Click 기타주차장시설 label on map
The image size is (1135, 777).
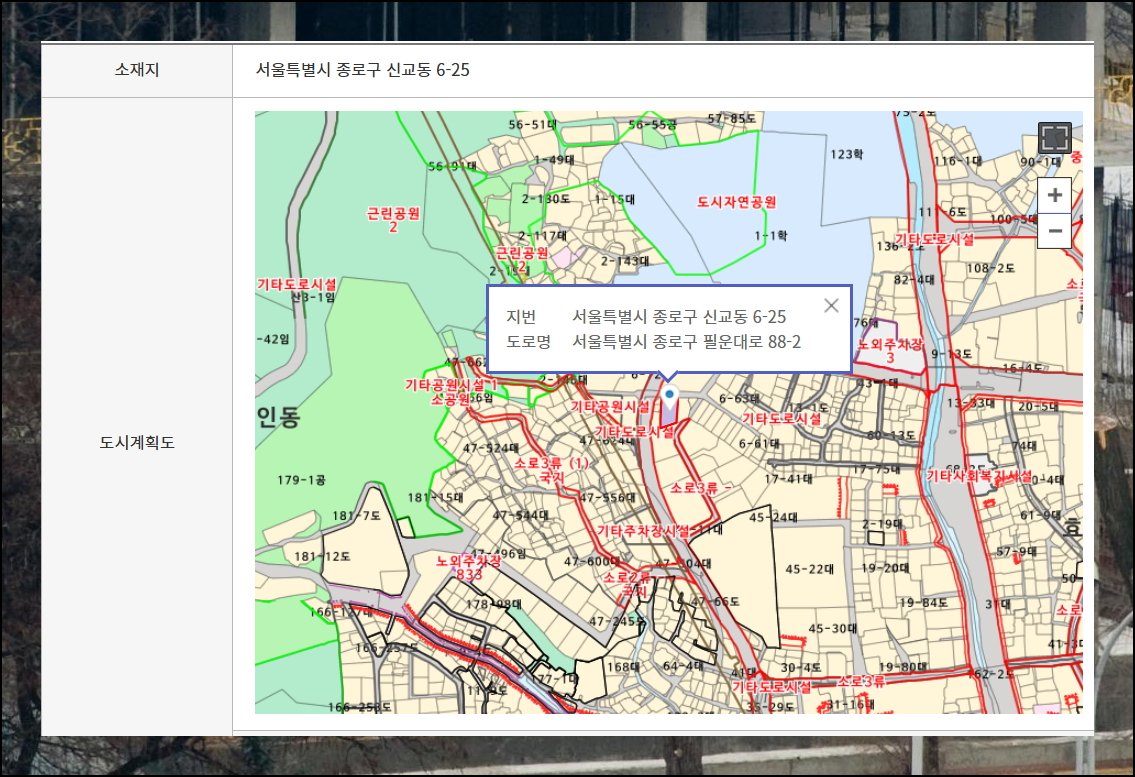643,531
